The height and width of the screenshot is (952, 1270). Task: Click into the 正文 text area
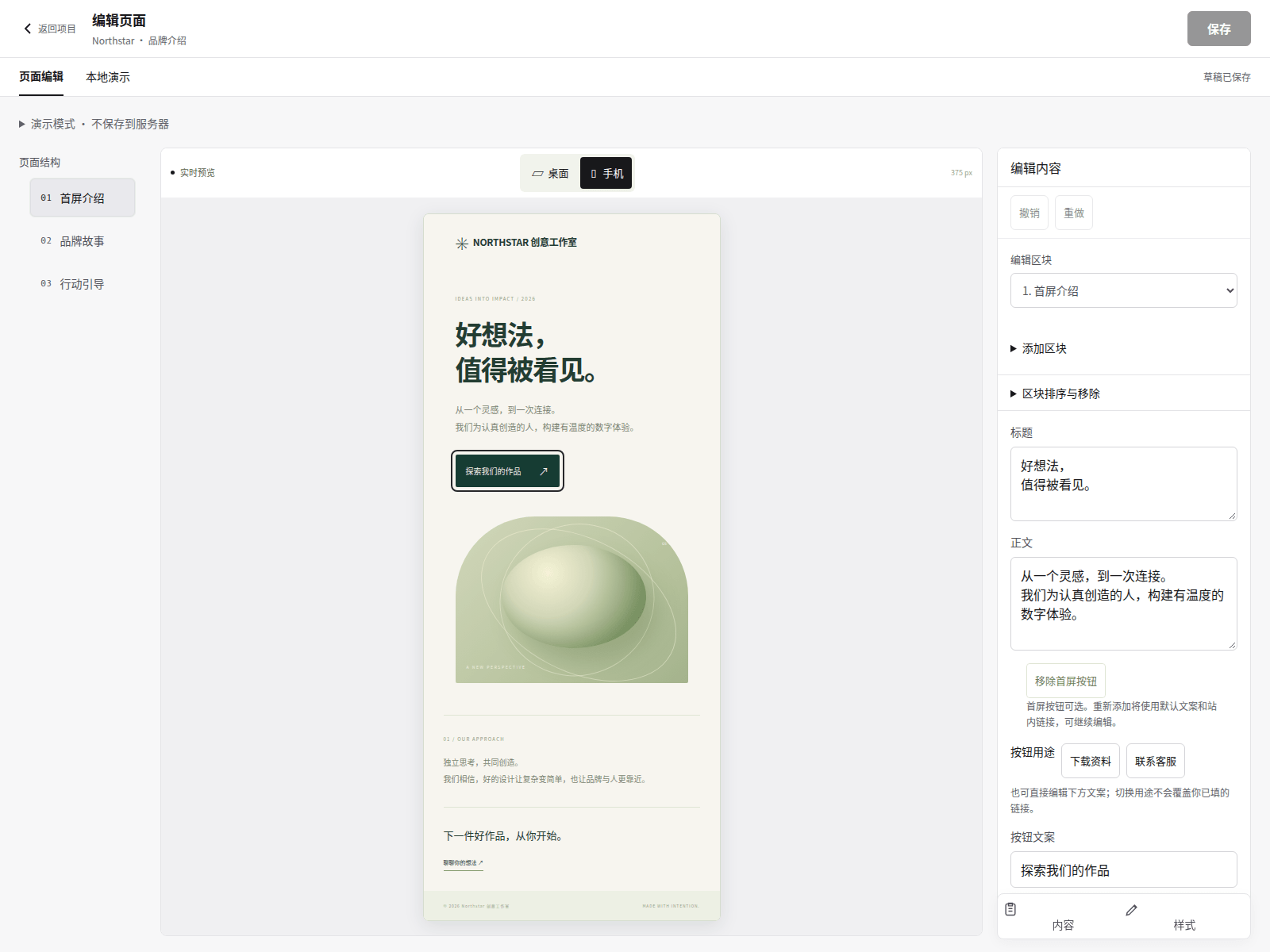point(1124,604)
